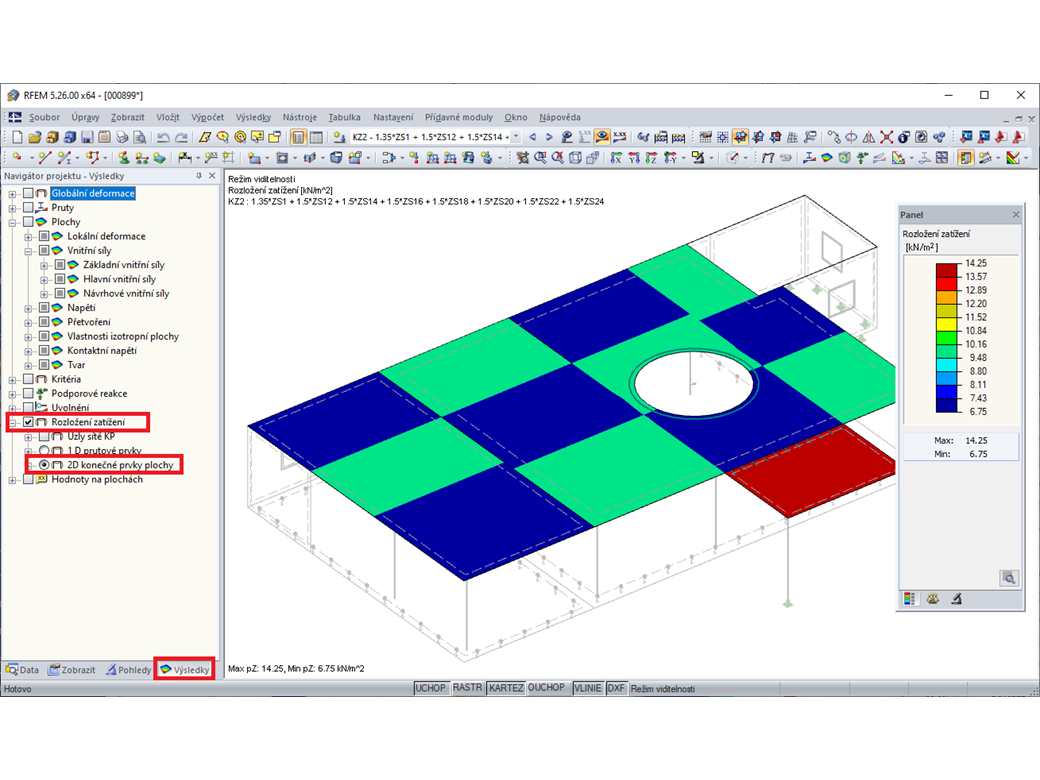
Task: Click the zoom window magnifier icon
Action: pyautogui.click(x=540, y=158)
